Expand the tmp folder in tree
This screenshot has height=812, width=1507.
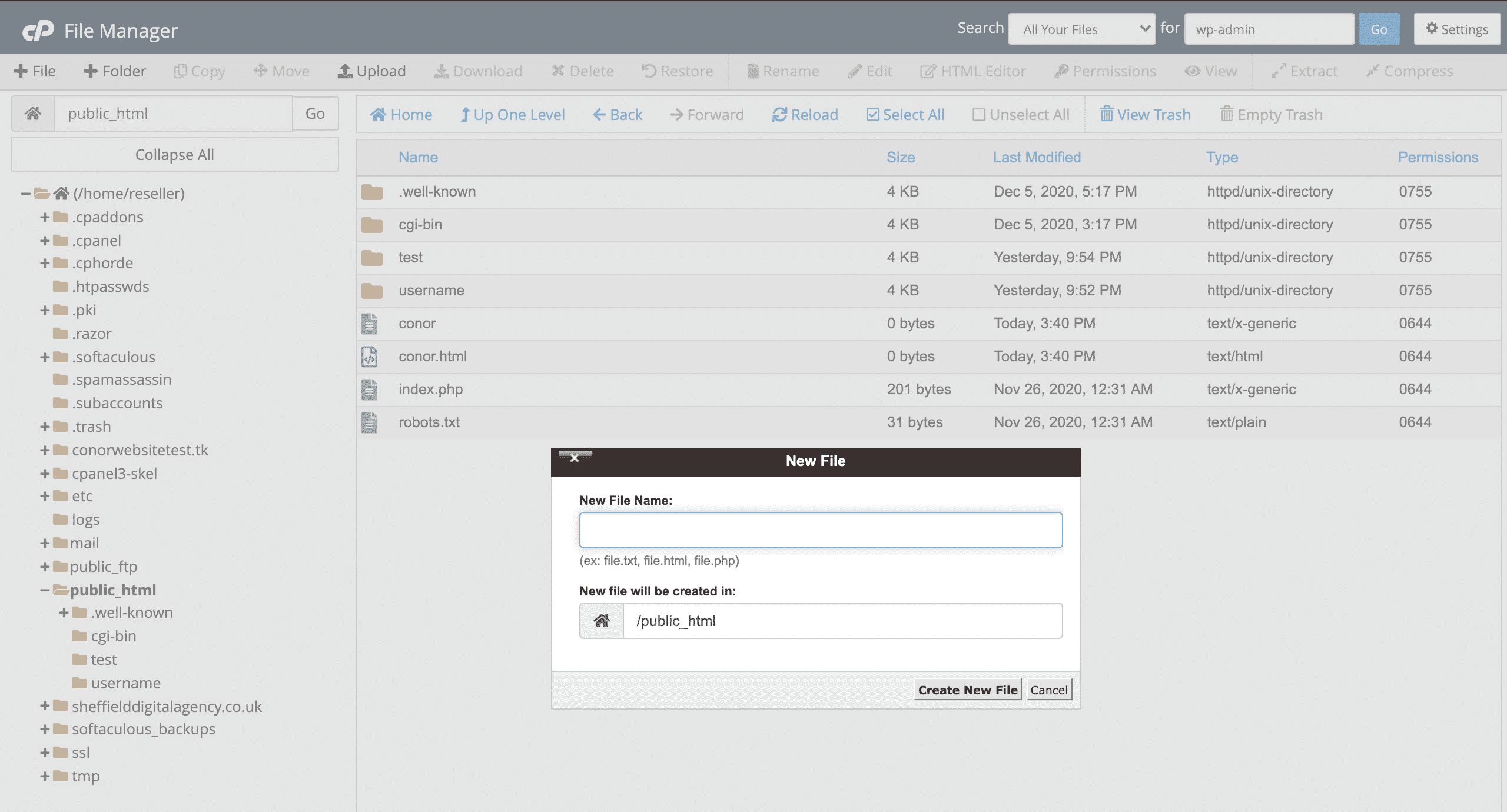point(45,776)
